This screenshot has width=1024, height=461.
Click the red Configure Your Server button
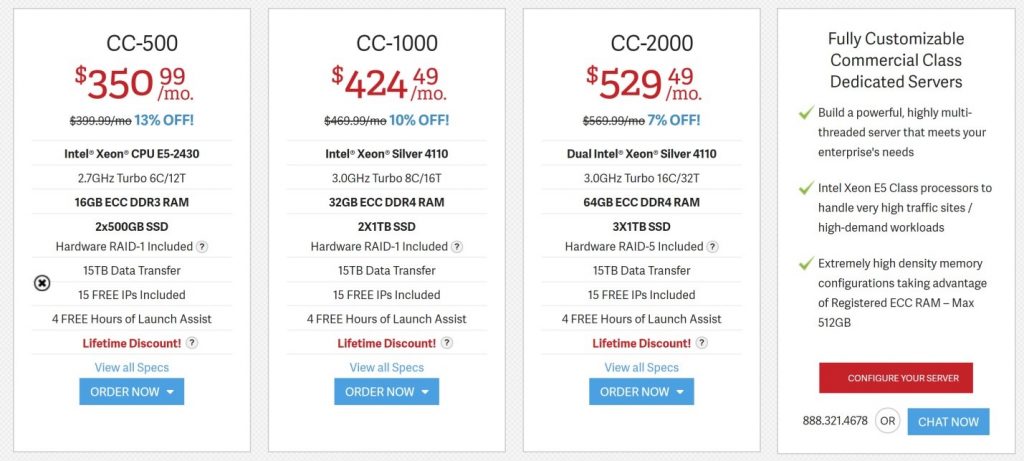896,378
